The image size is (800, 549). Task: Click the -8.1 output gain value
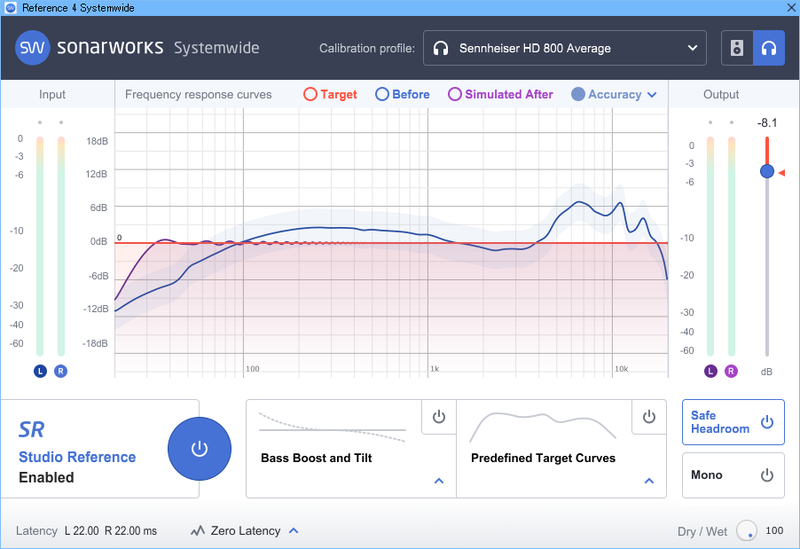click(767, 123)
